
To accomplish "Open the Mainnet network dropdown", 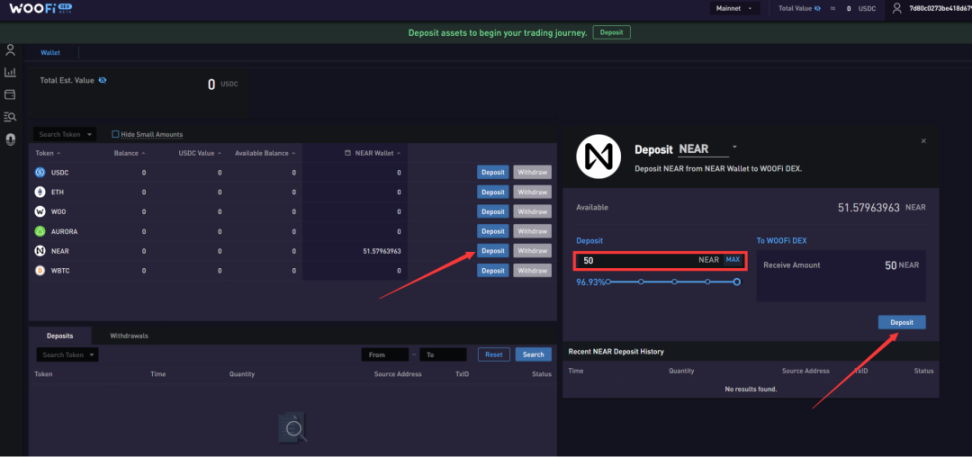I will 735,9.
